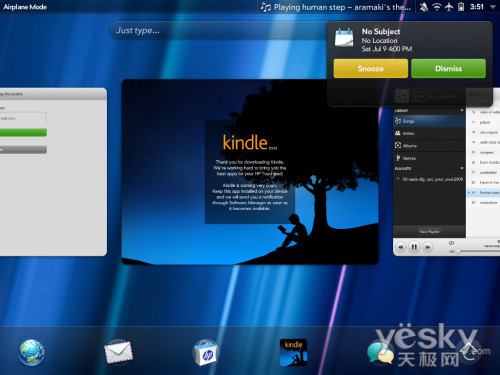Bring the Kindle card to the foreground
This screenshot has height=375, width=500.
250,172
